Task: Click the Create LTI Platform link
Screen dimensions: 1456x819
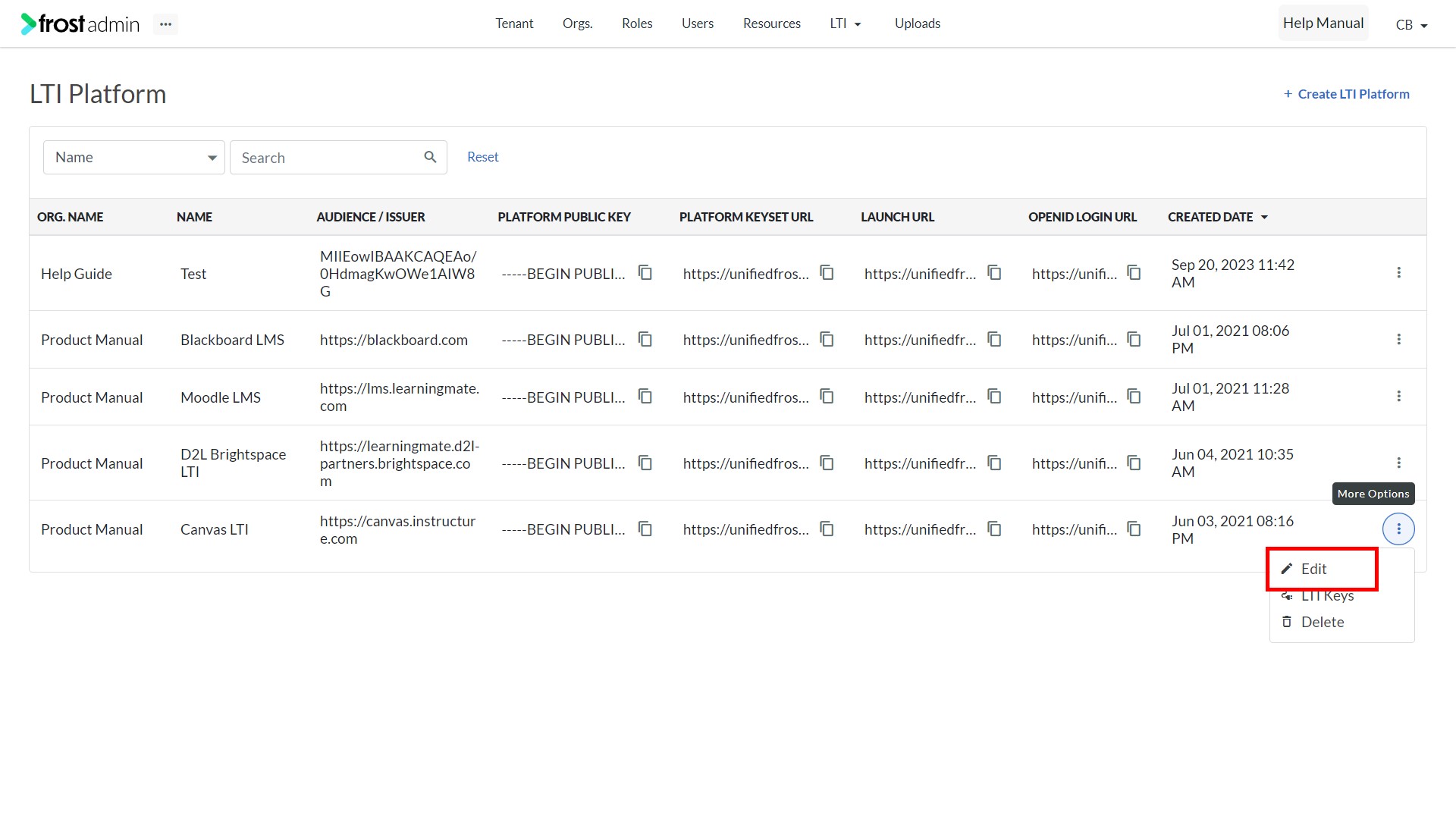Action: tap(1347, 94)
